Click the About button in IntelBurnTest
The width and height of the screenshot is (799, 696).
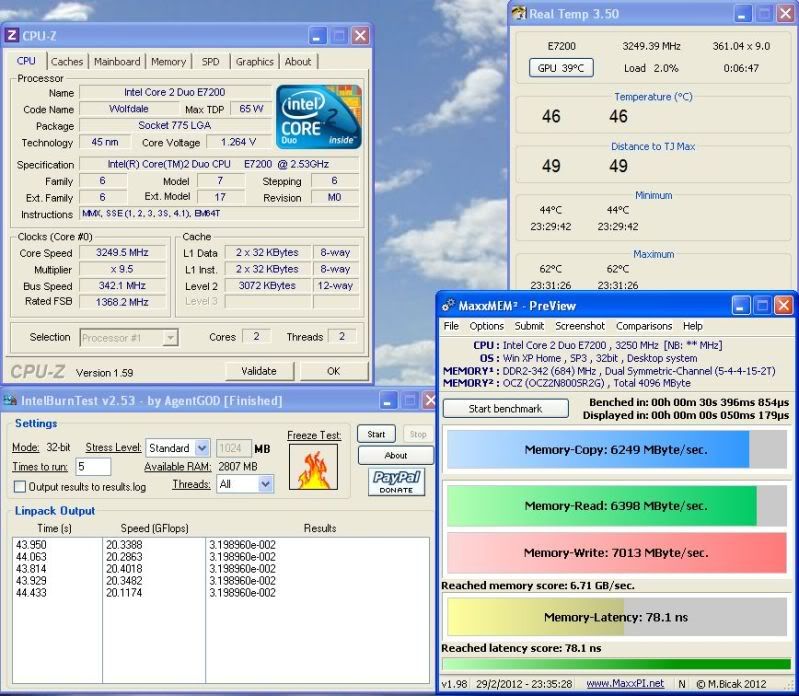pos(395,455)
